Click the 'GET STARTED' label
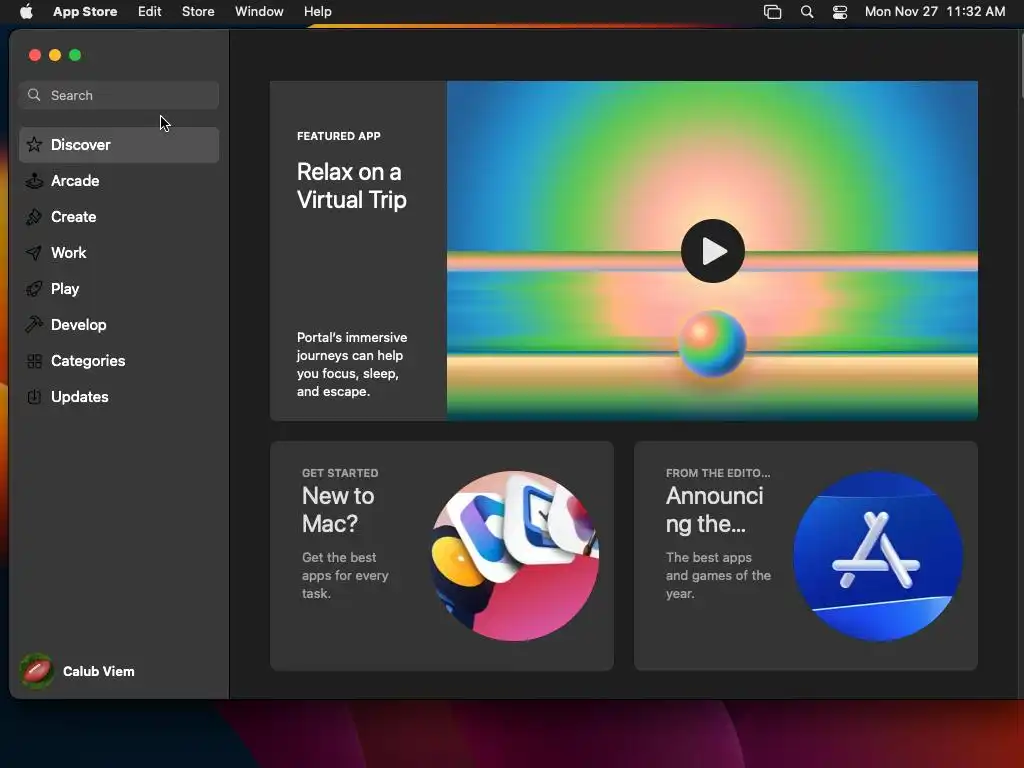The height and width of the screenshot is (768, 1024). click(x=340, y=473)
